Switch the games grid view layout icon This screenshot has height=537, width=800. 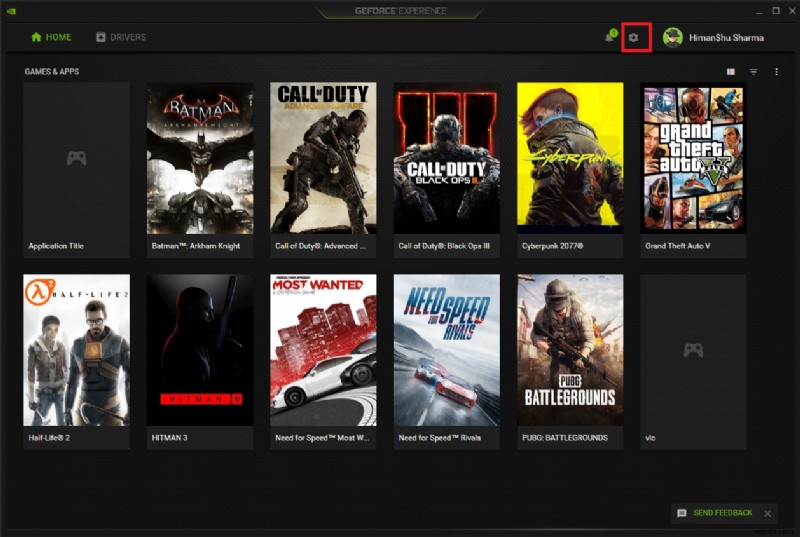731,72
